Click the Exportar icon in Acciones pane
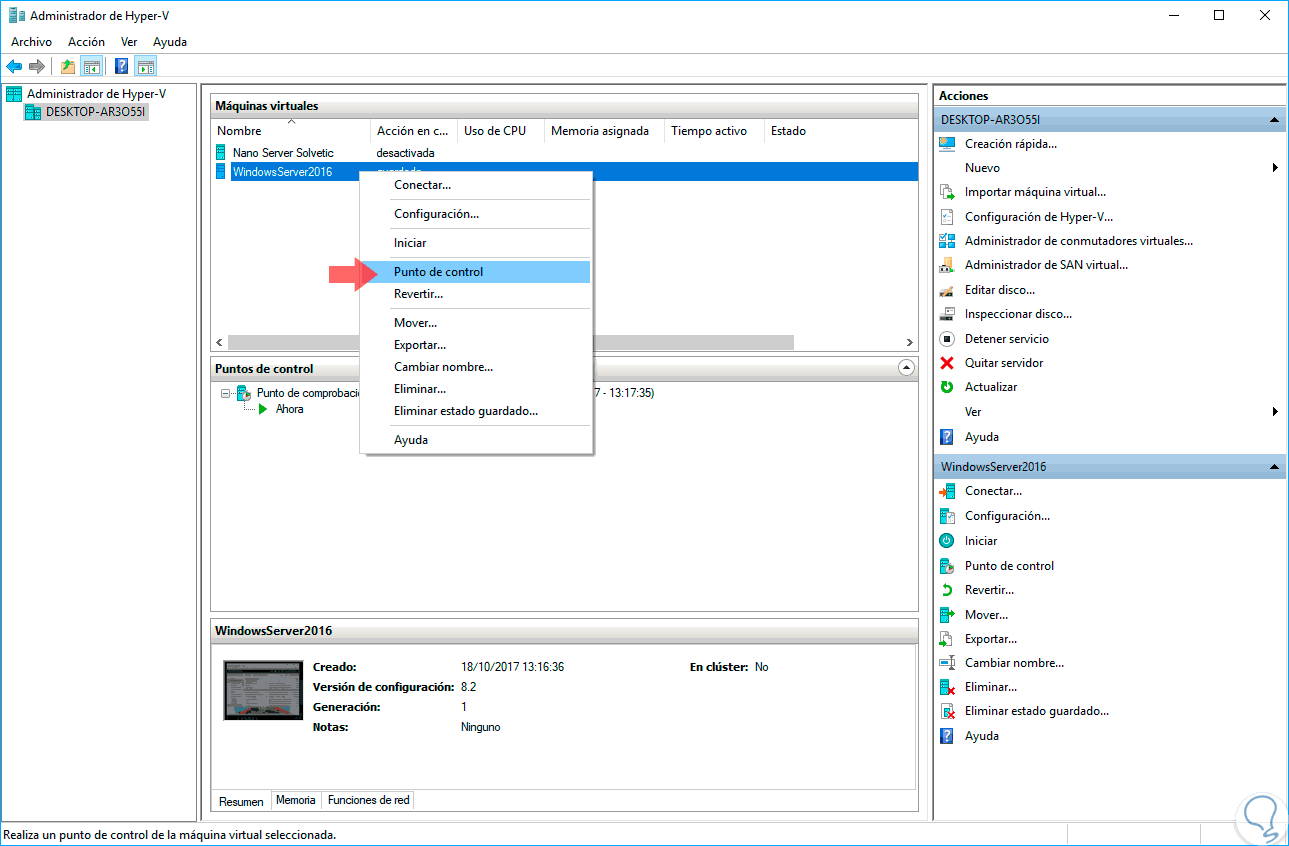The width and height of the screenshot is (1289, 846). (x=947, y=639)
